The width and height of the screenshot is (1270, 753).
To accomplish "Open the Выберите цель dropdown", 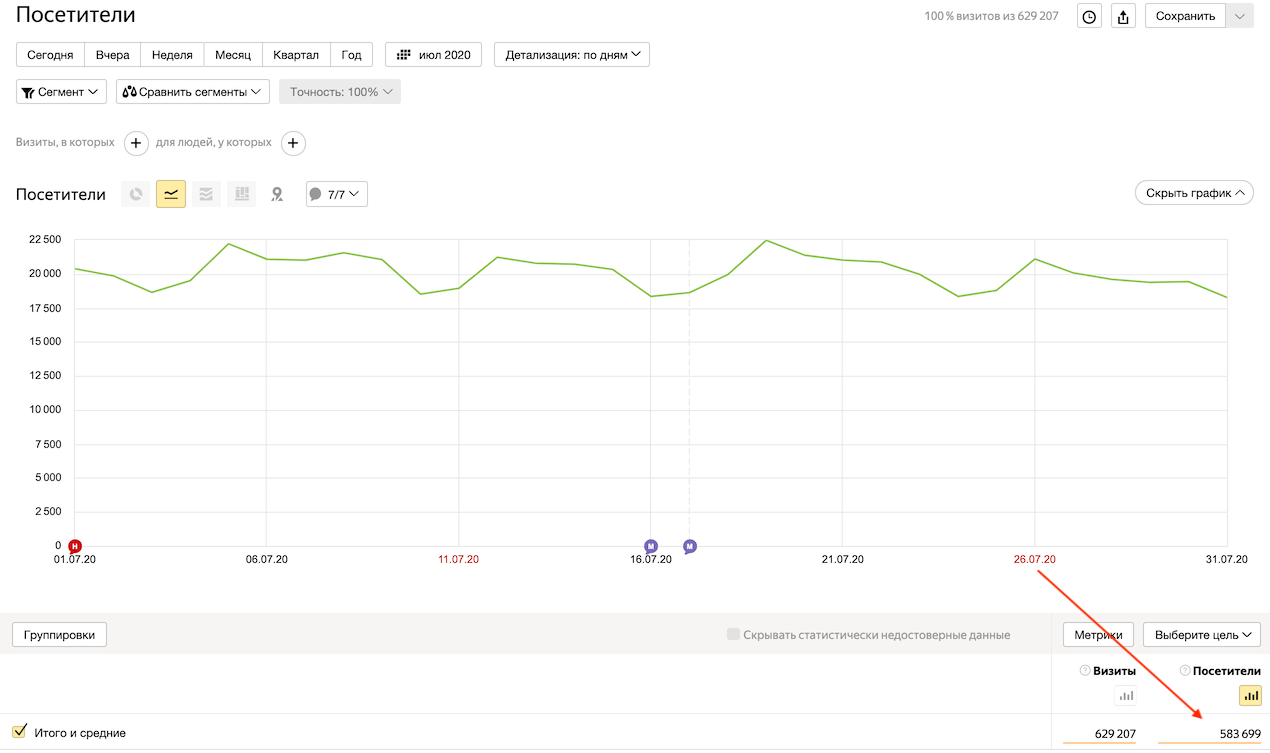I will [x=1201, y=635].
